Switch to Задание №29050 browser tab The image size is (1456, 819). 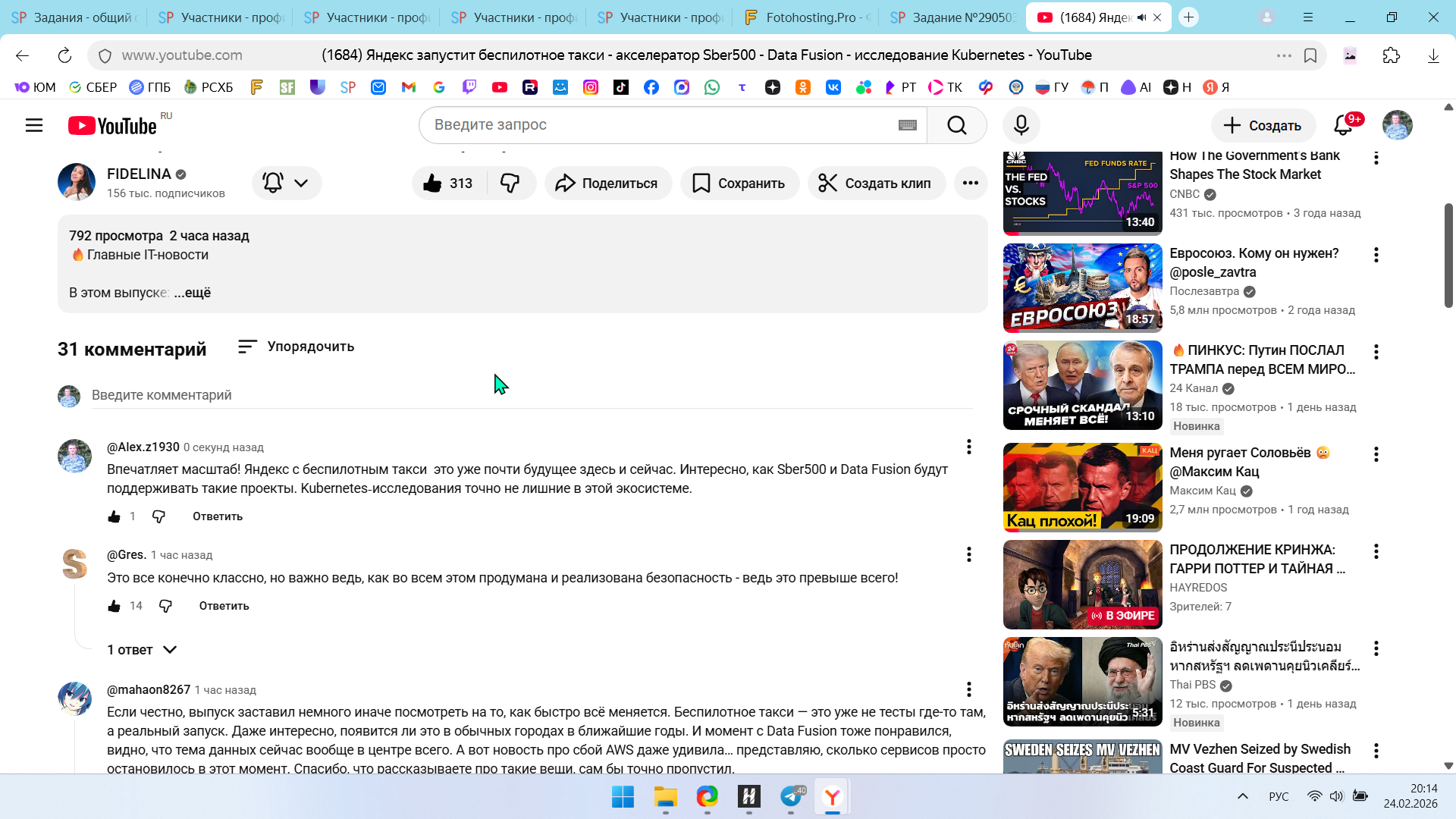tap(953, 17)
